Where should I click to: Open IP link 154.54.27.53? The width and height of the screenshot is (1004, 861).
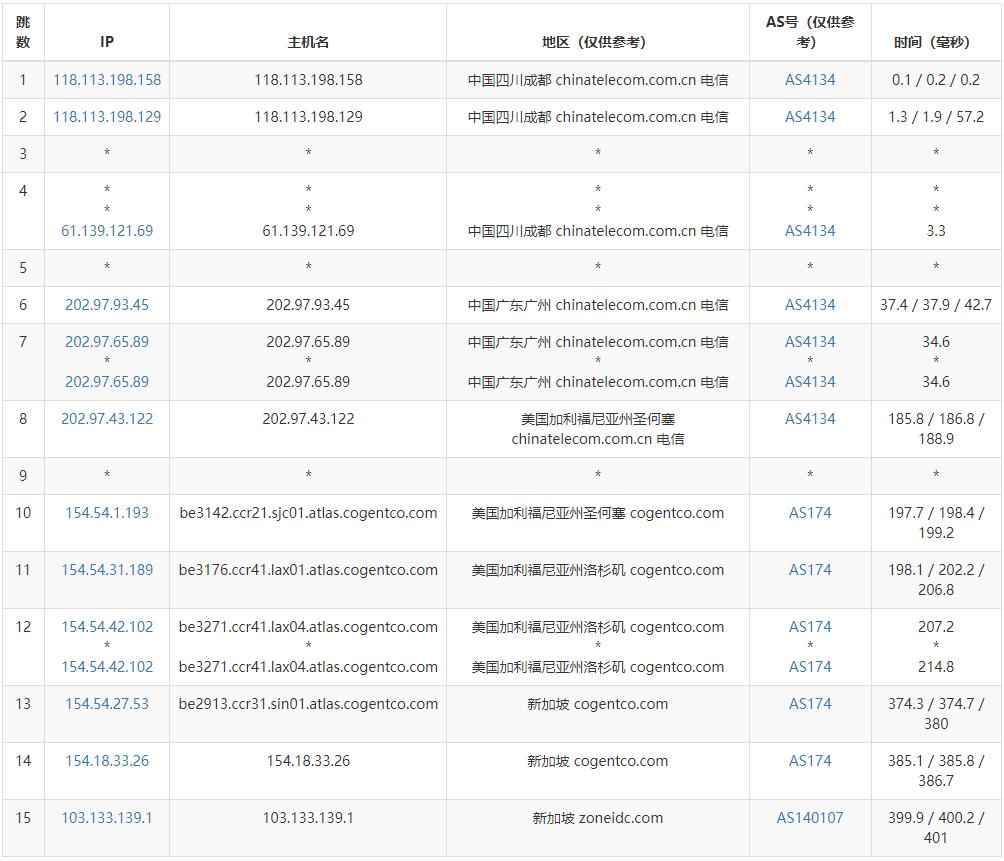[107, 704]
